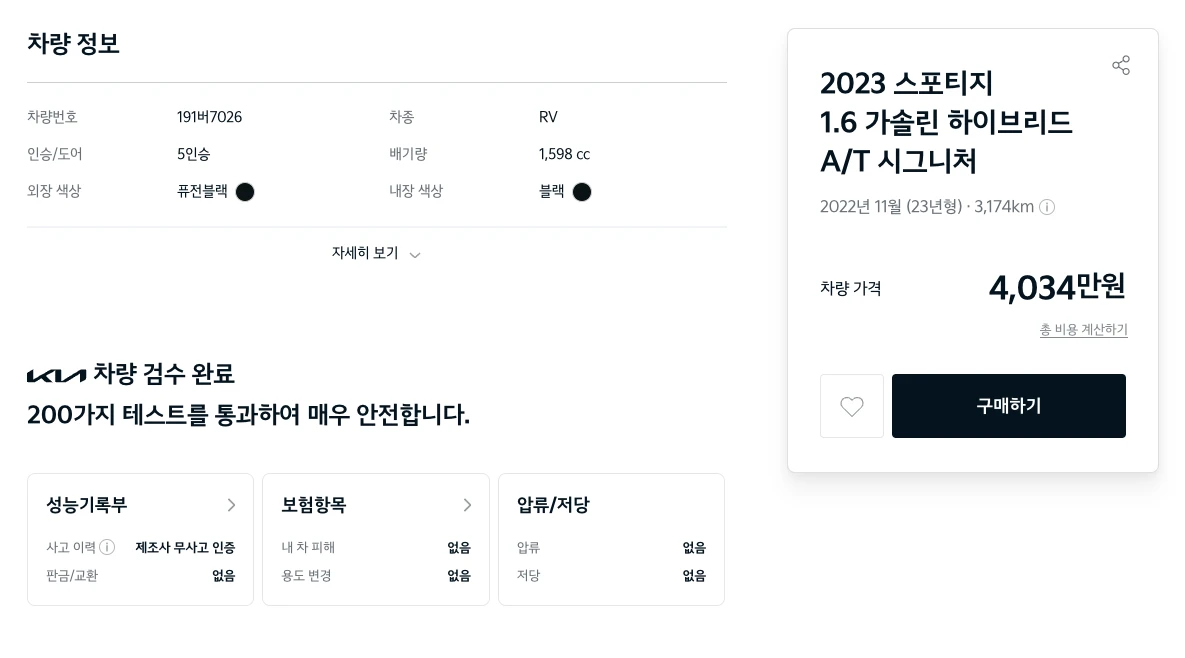Click the share icon on the vehicle card

[1121, 64]
